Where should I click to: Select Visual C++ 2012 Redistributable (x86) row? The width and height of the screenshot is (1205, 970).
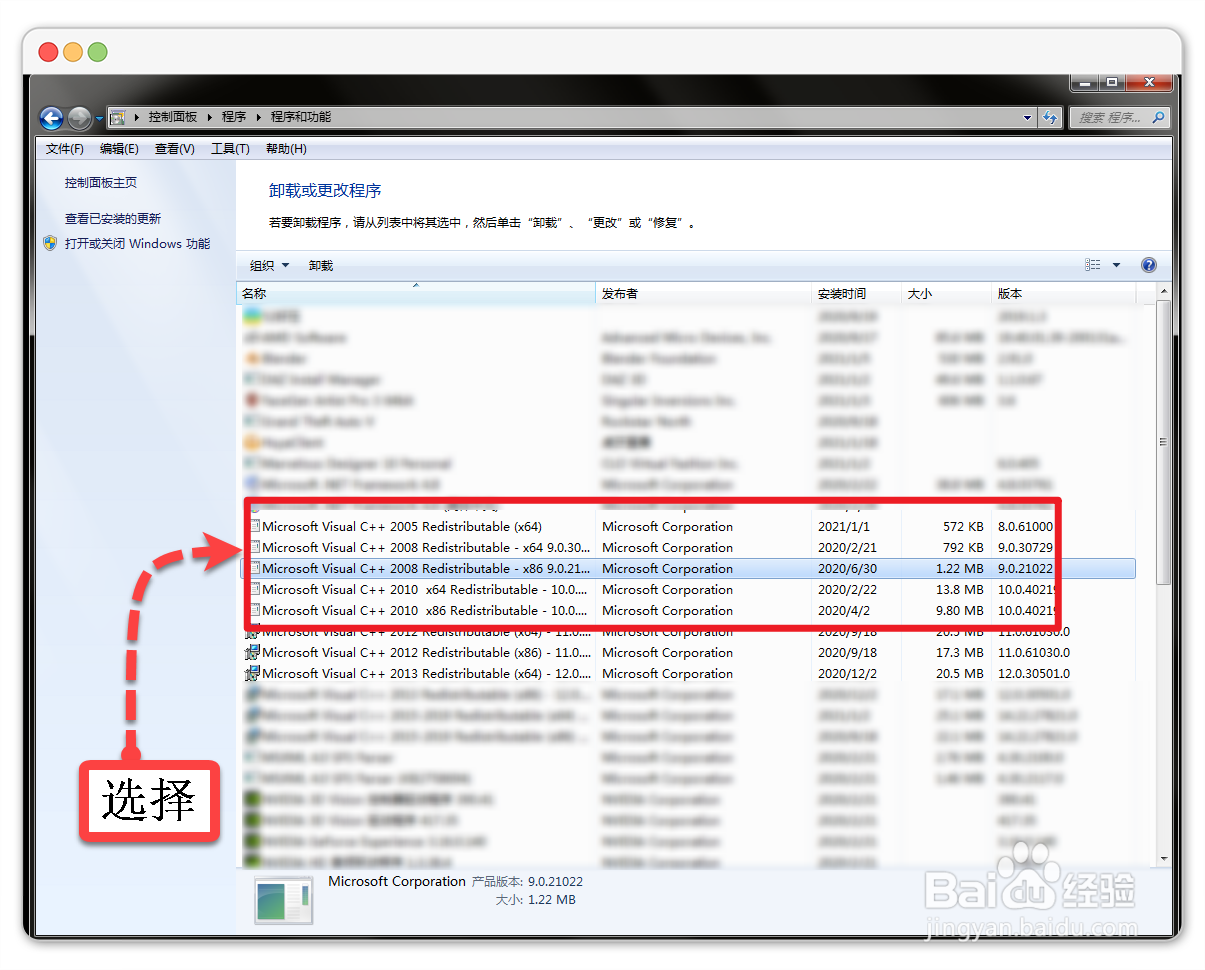688,653
